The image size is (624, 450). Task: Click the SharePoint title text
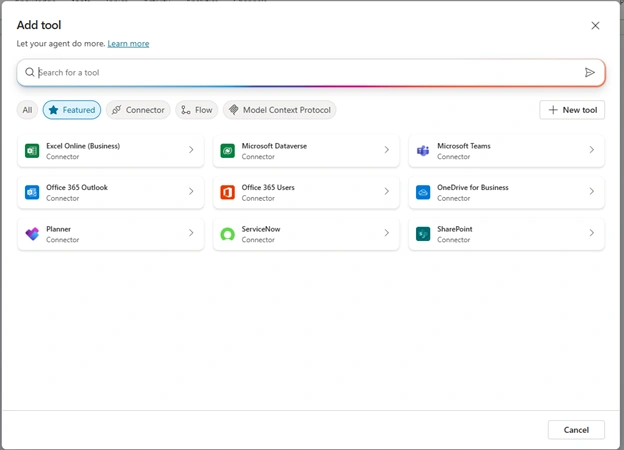[454, 229]
